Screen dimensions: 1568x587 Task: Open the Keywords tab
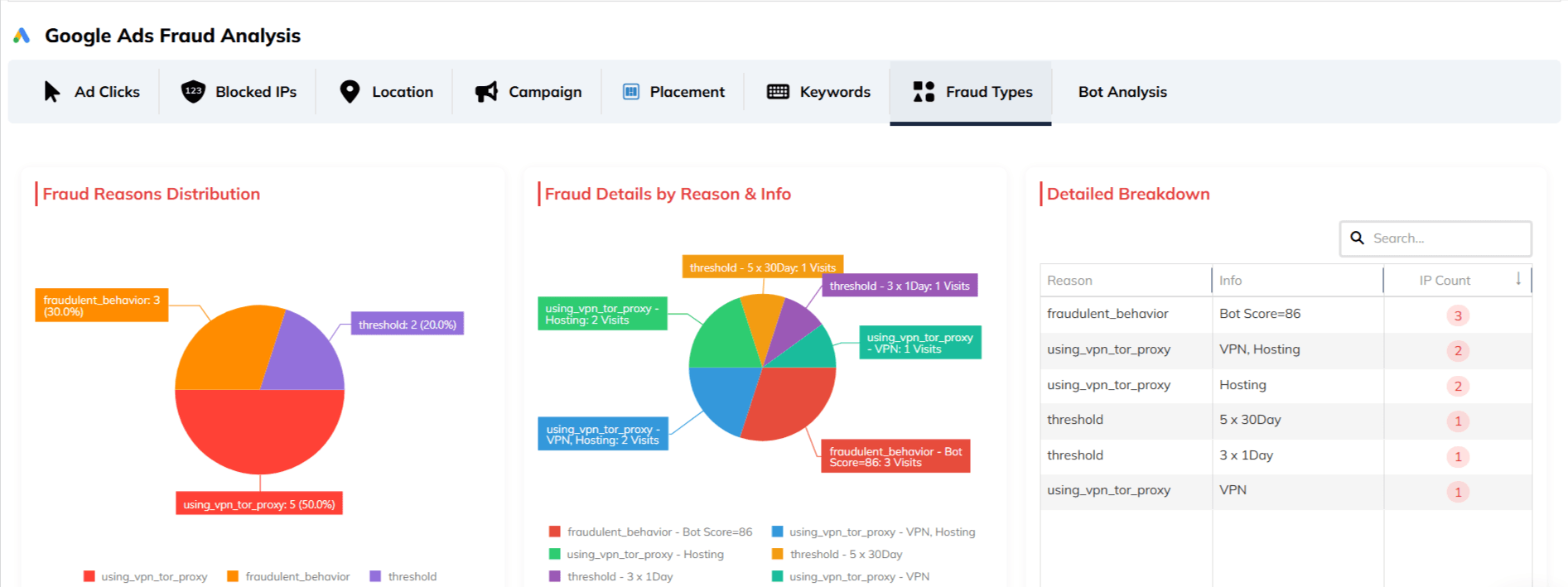pos(834,92)
